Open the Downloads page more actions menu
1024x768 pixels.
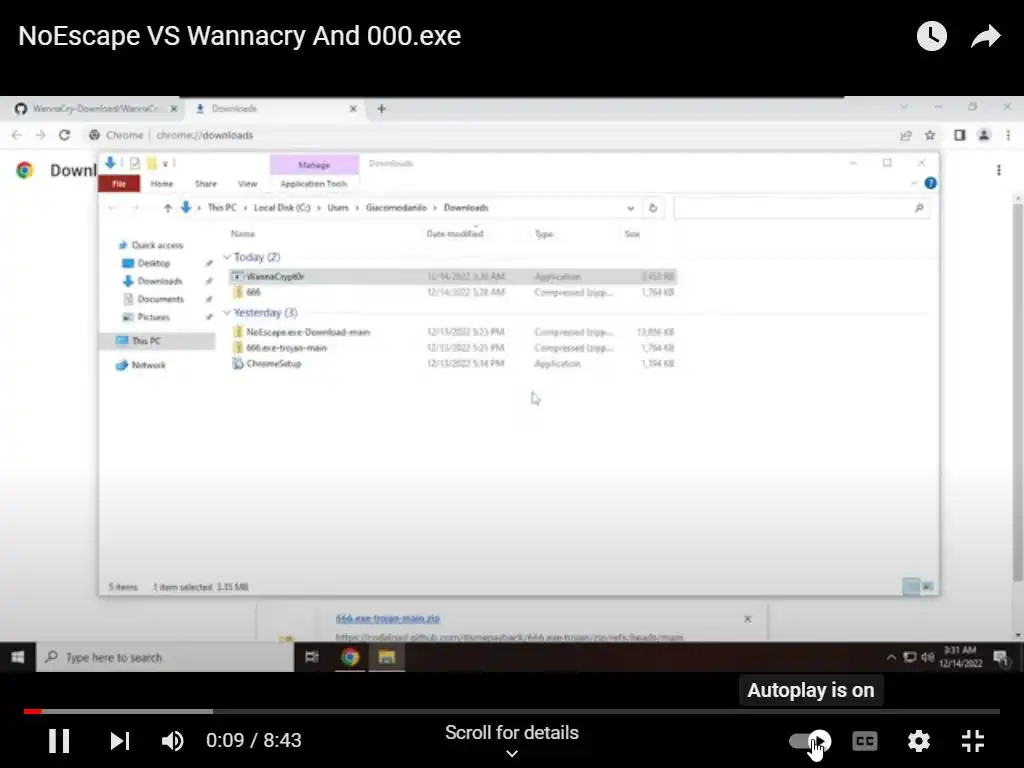(x=999, y=170)
